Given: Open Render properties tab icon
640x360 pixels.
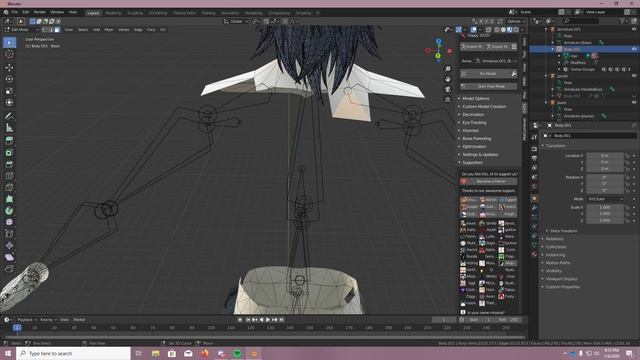Looking at the screenshot, I should click(x=534, y=149).
